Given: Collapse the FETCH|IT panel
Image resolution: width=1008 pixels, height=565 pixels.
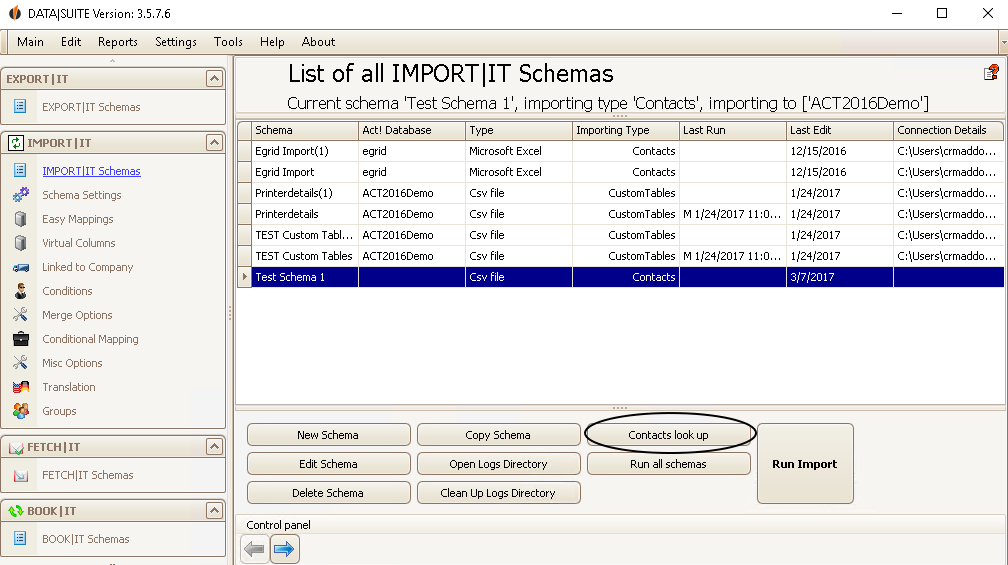Looking at the screenshot, I should tap(214, 446).
